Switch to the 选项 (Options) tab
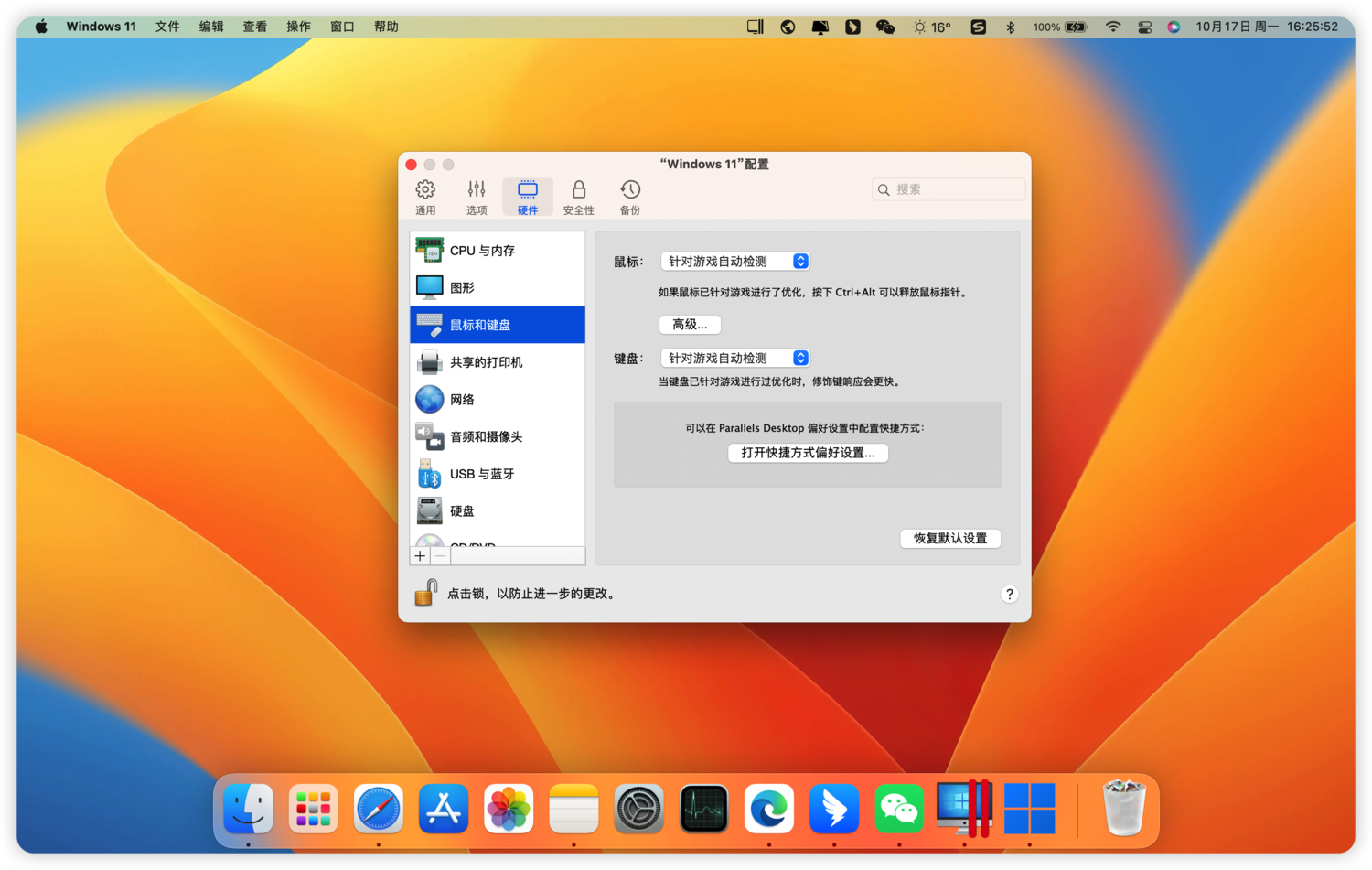 click(x=477, y=197)
